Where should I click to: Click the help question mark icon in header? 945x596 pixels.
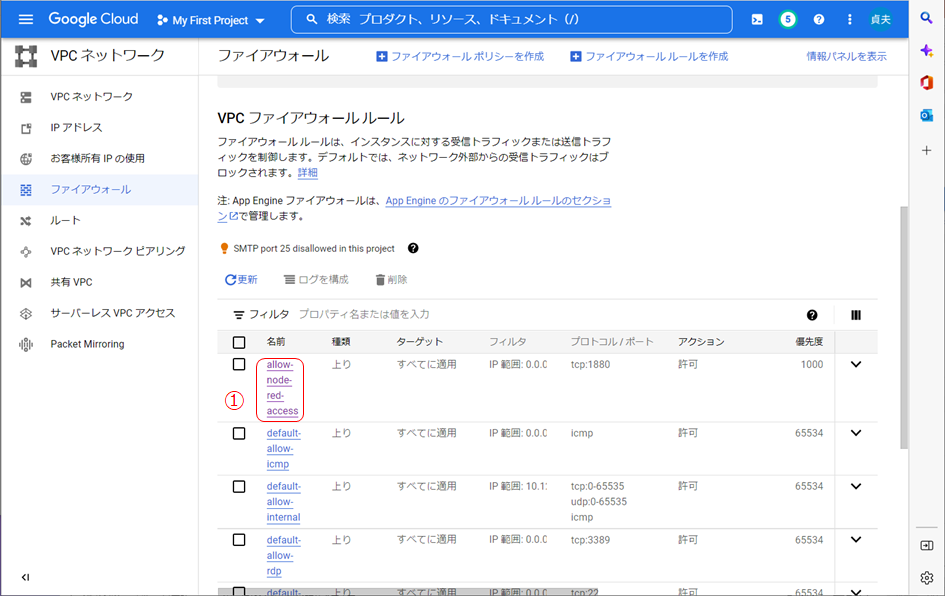[x=819, y=20]
